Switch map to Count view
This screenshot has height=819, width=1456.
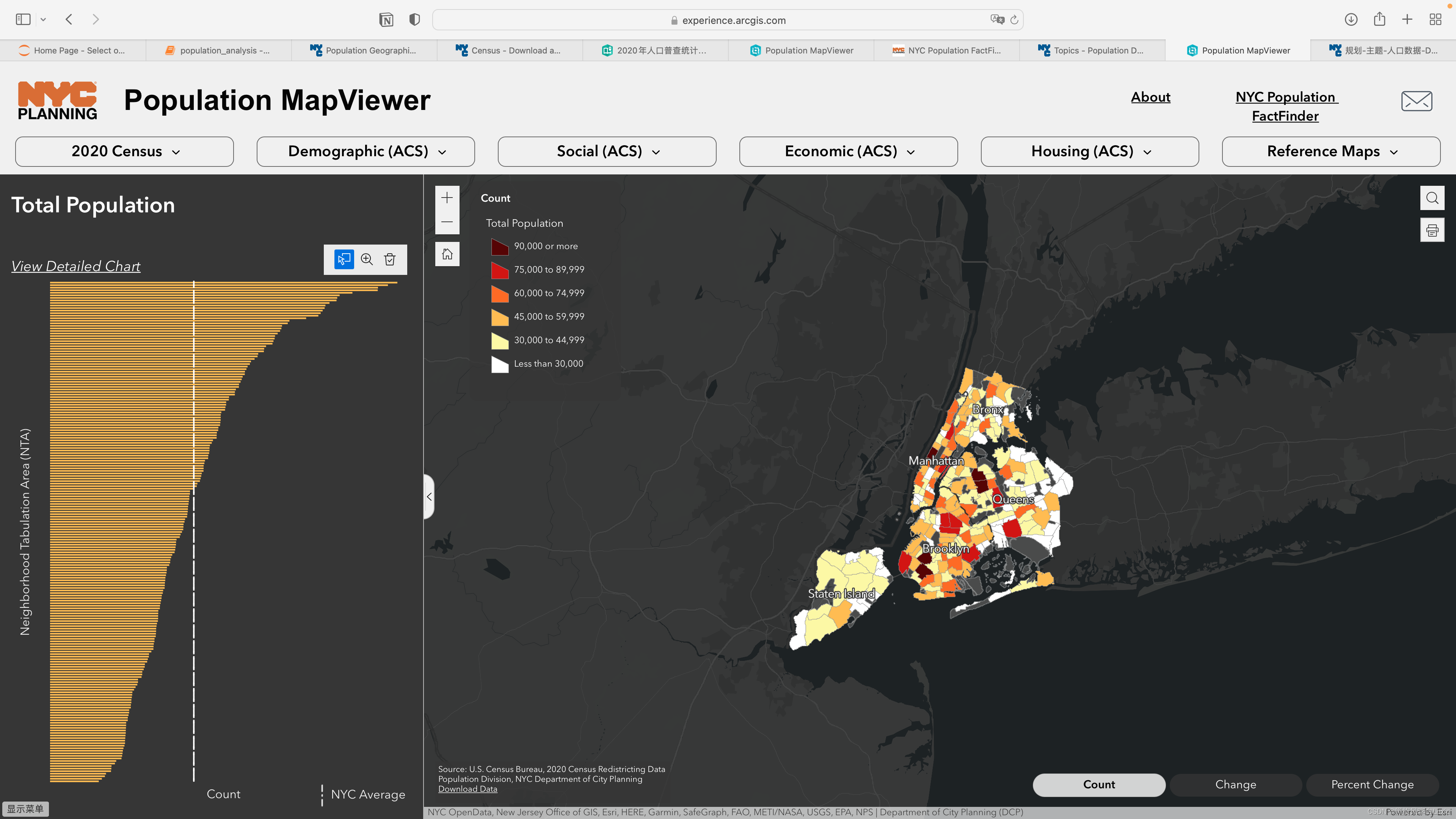tap(1098, 784)
